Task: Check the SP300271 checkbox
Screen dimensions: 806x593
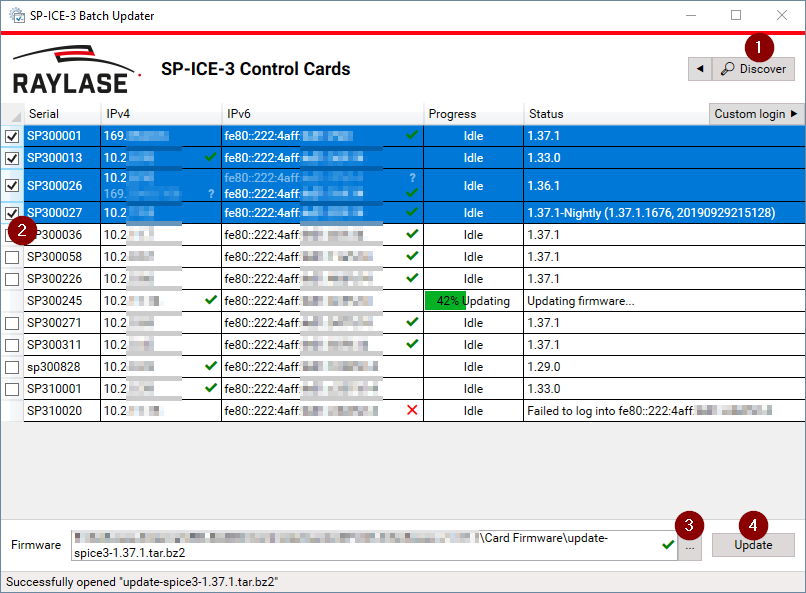Action: 12,323
